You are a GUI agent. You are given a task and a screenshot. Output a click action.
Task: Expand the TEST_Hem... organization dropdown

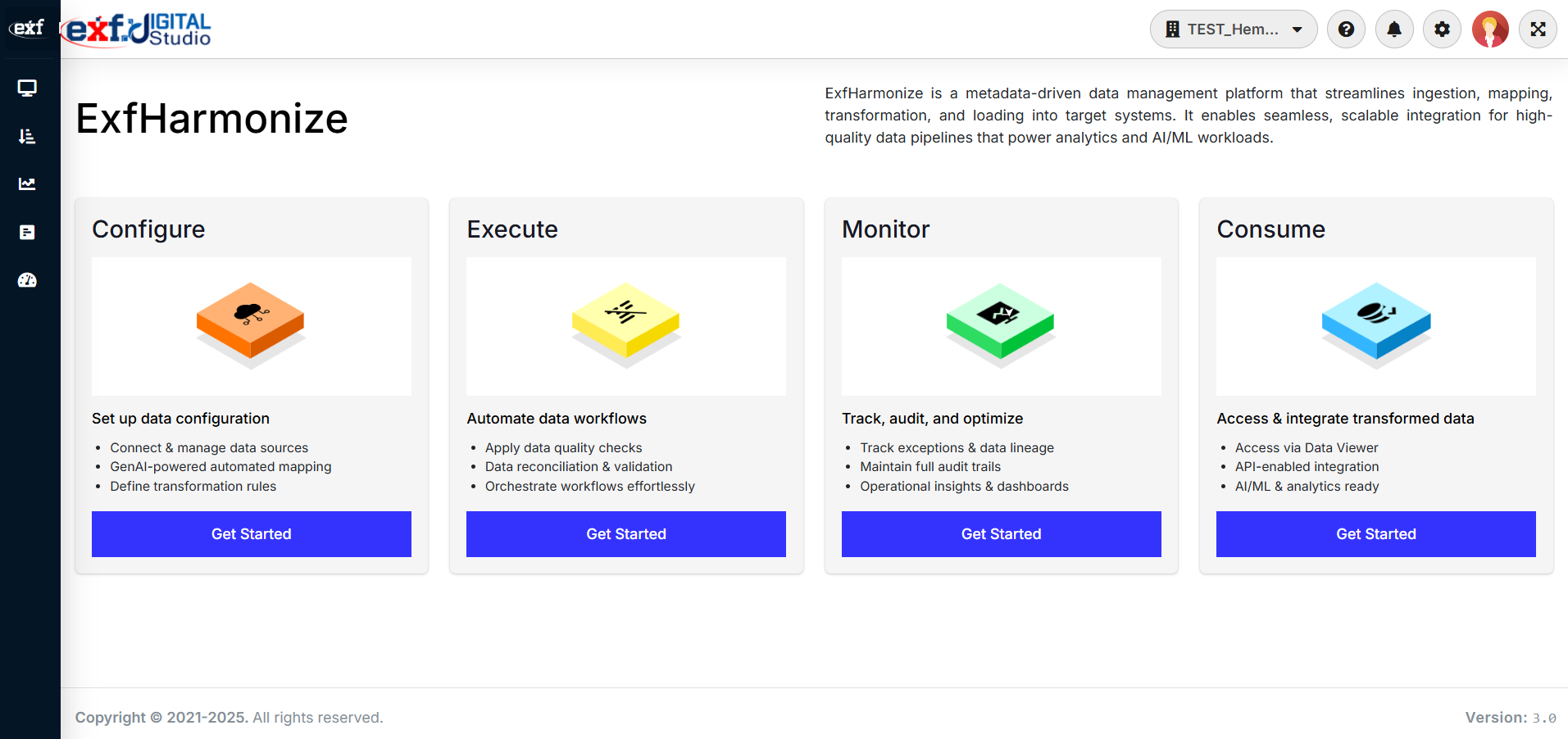click(x=1234, y=29)
